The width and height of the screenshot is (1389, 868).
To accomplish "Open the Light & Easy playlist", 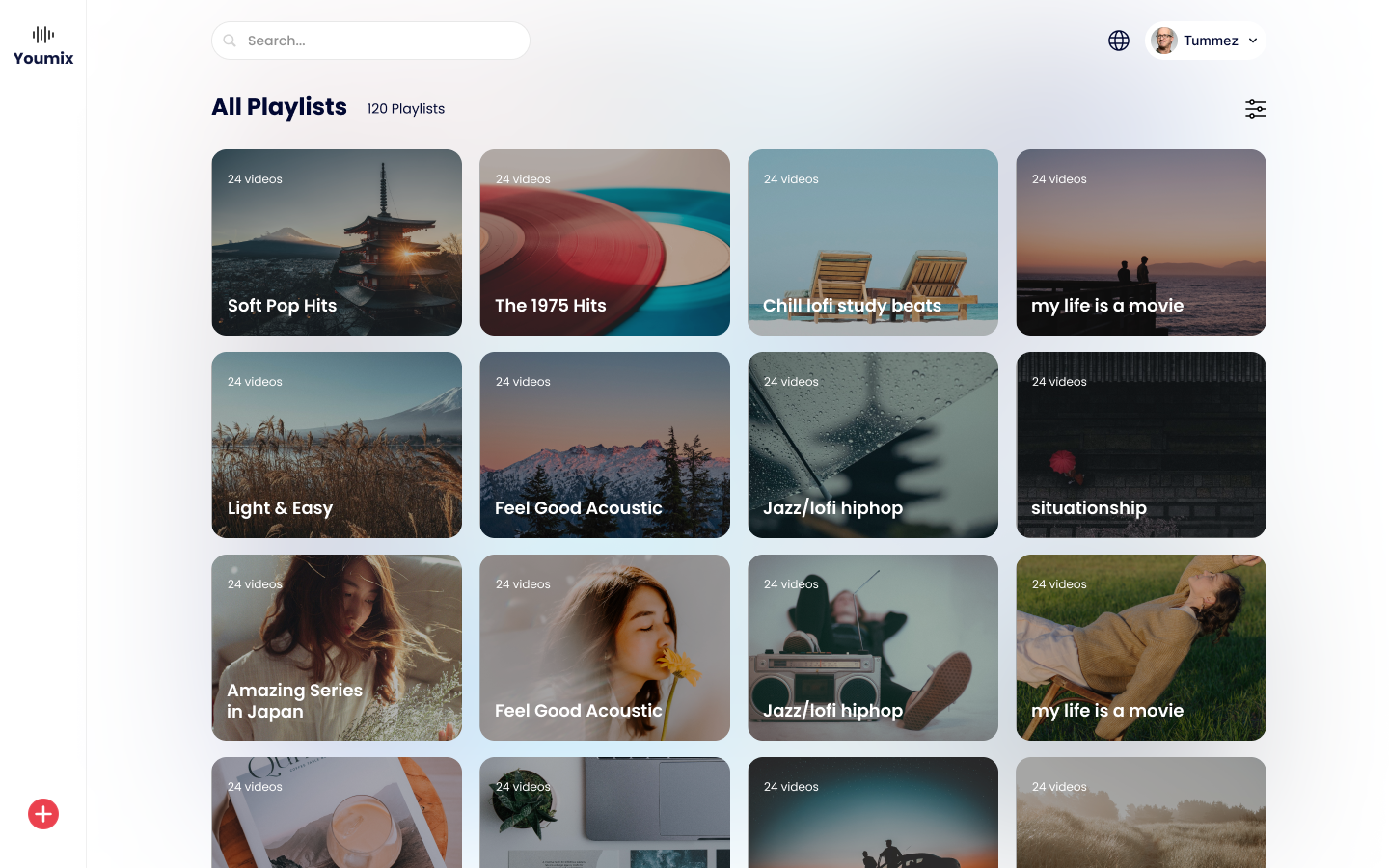I will 337,445.
